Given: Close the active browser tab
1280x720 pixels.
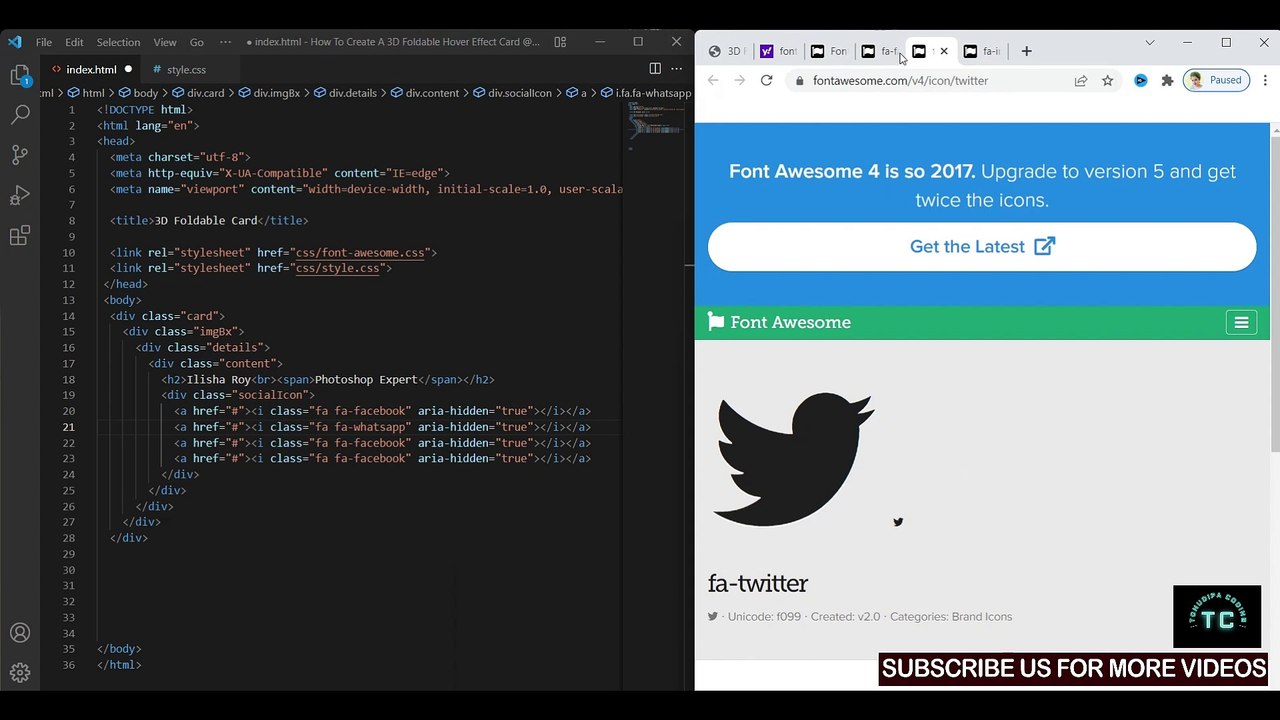Looking at the screenshot, I should coord(943,51).
